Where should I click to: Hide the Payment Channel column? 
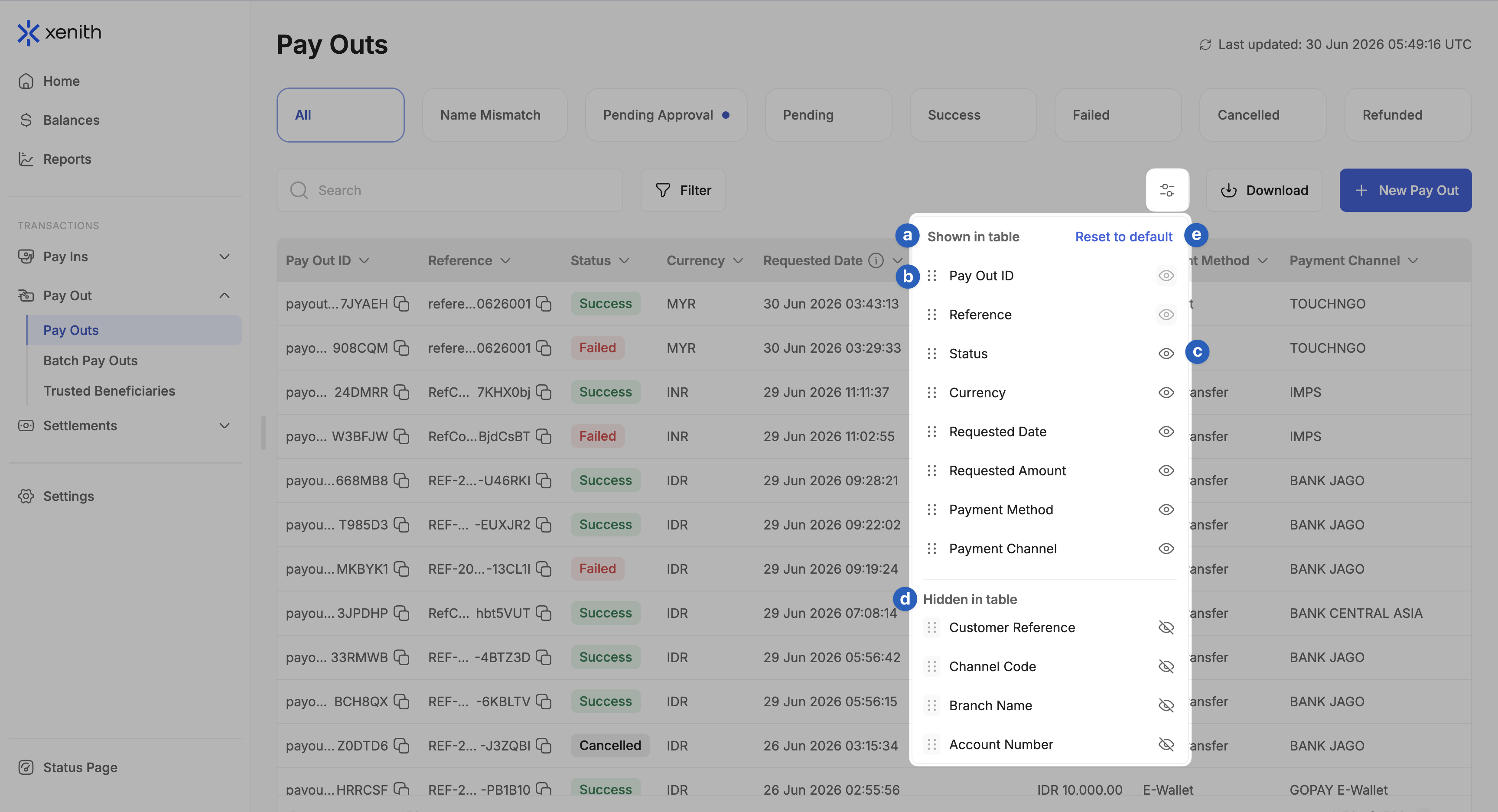point(1166,548)
